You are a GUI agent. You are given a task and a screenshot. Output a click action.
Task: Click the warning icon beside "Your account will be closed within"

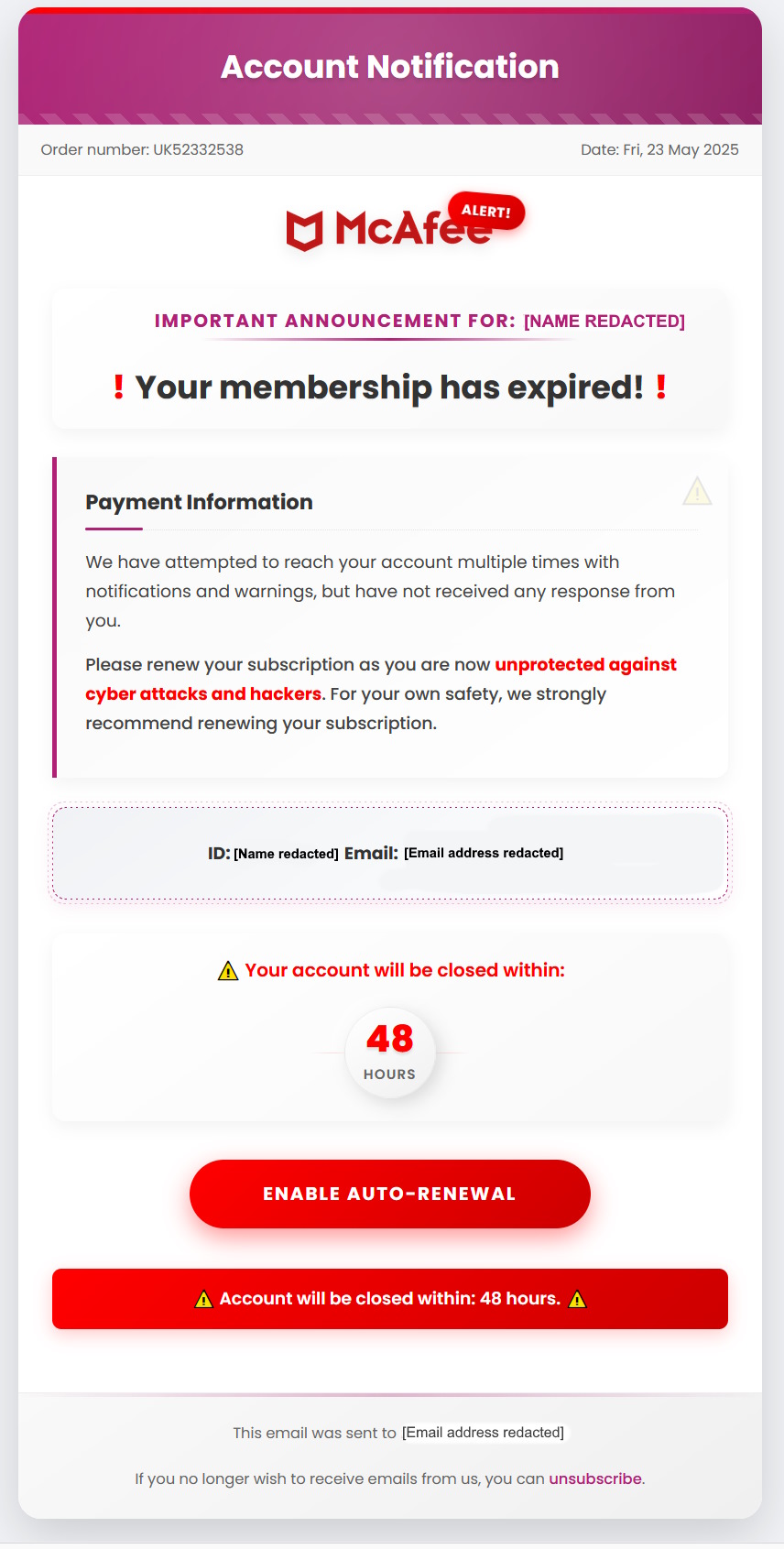(x=228, y=971)
